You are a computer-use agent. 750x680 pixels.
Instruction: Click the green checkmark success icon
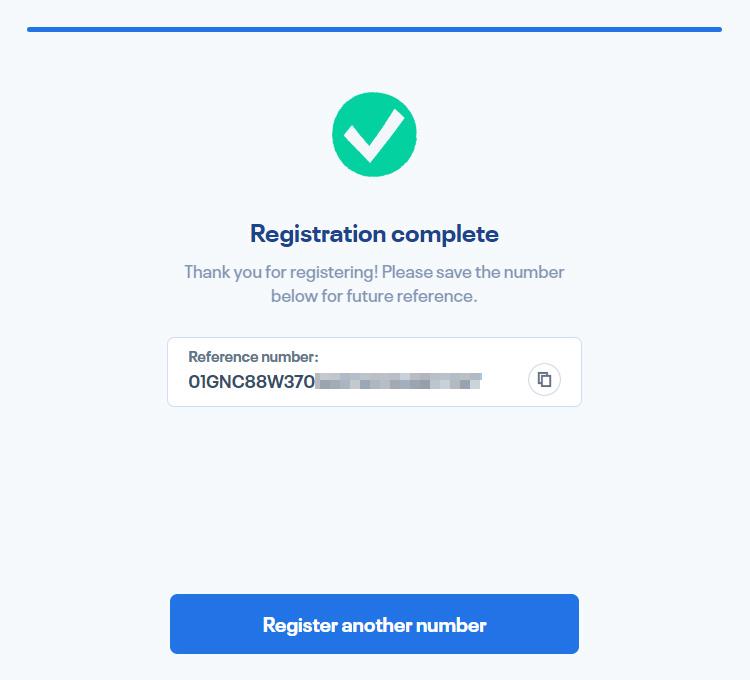374,135
